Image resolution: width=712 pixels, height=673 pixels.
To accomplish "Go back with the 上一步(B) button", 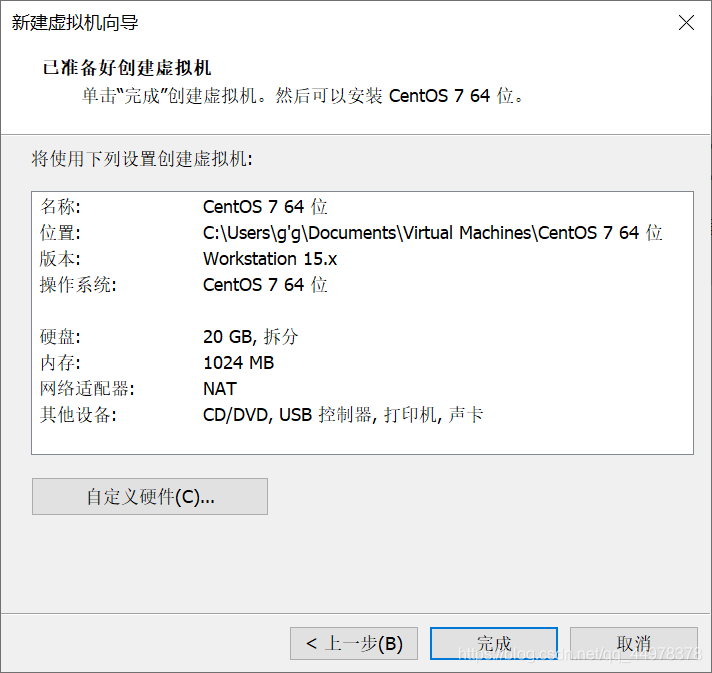I will tap(354, 643).
